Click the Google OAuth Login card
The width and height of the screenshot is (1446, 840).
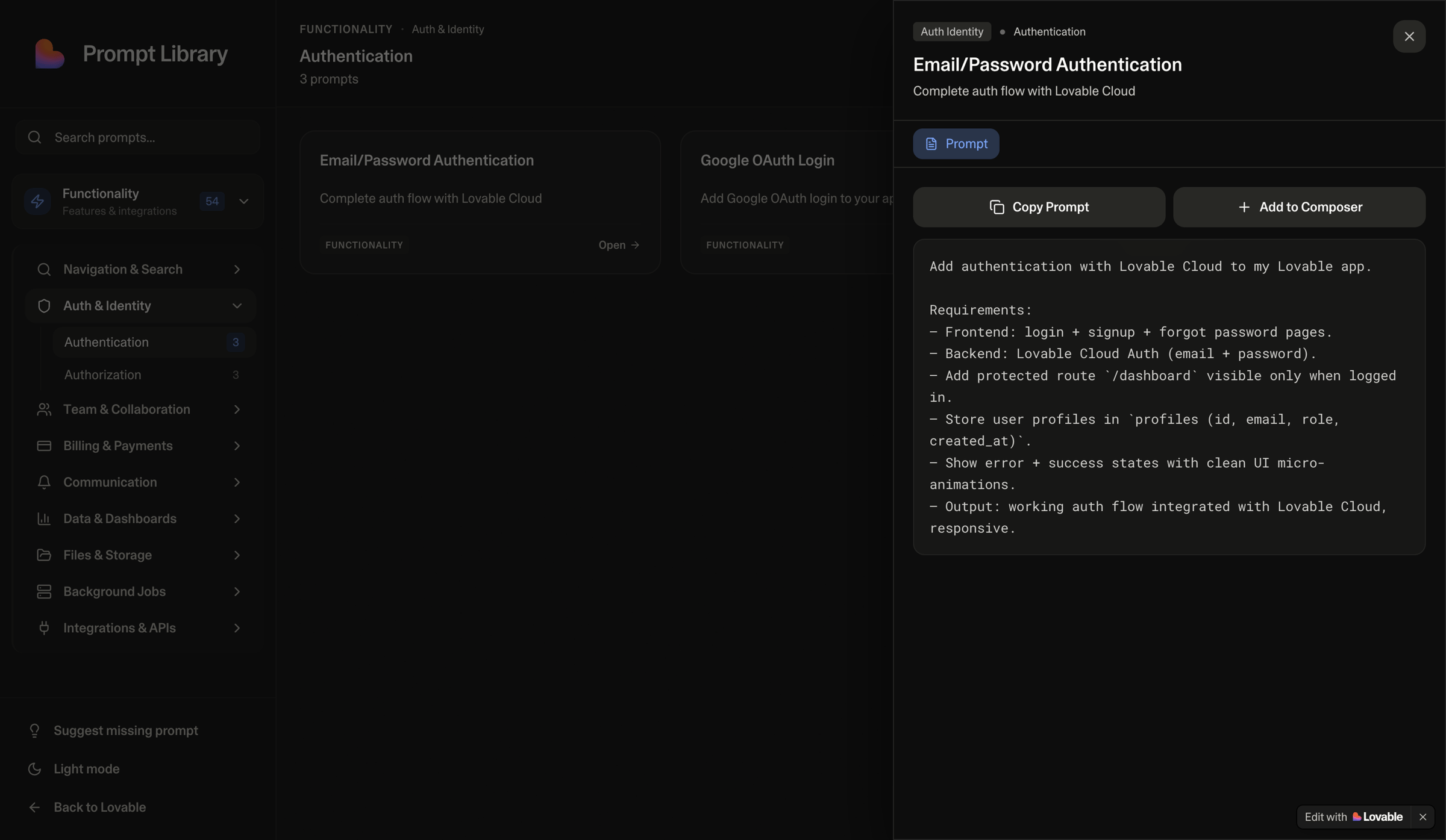pyautogui.click(x=786, y=202)
